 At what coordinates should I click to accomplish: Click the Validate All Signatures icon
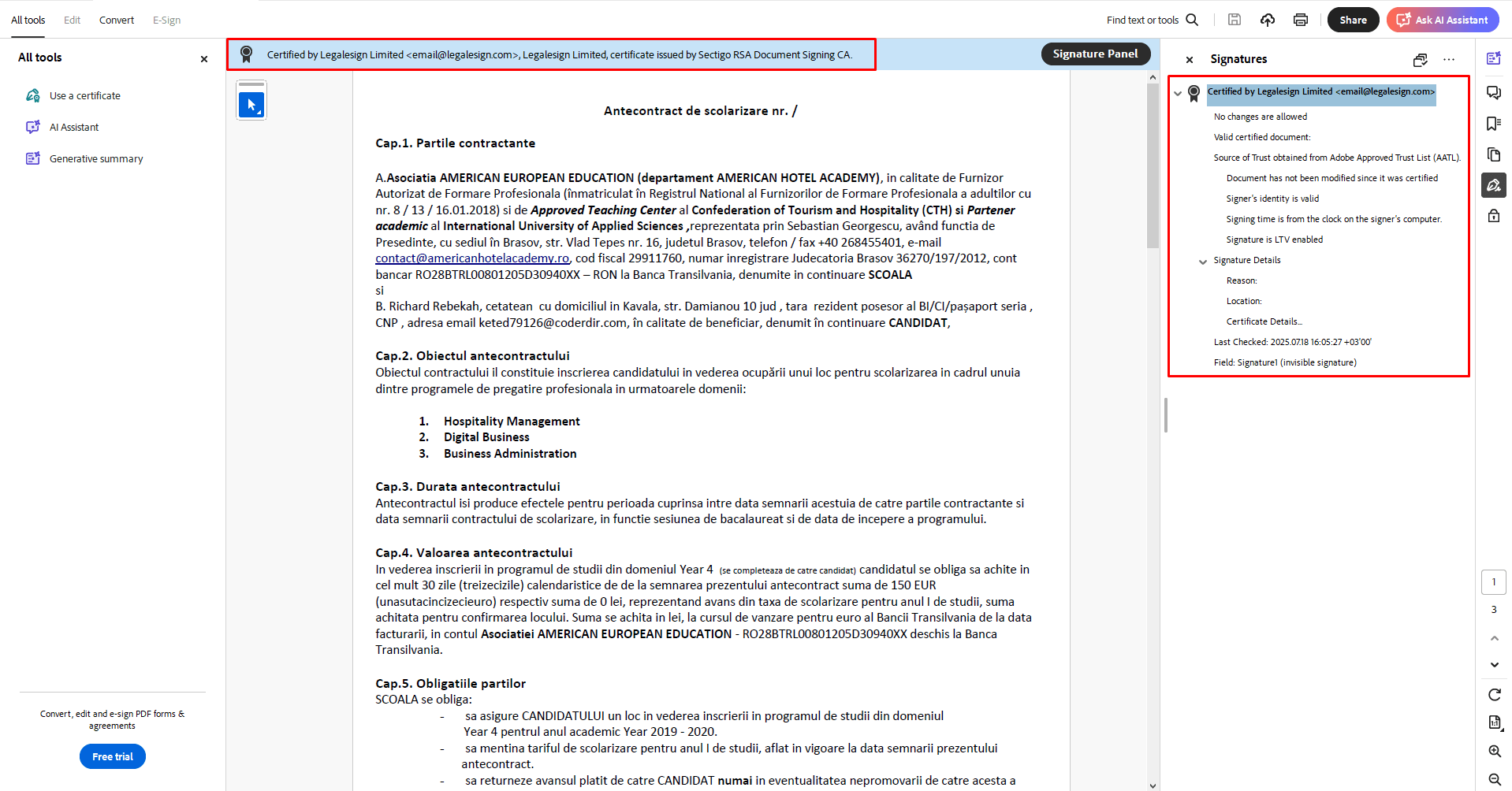[1420, 60]
